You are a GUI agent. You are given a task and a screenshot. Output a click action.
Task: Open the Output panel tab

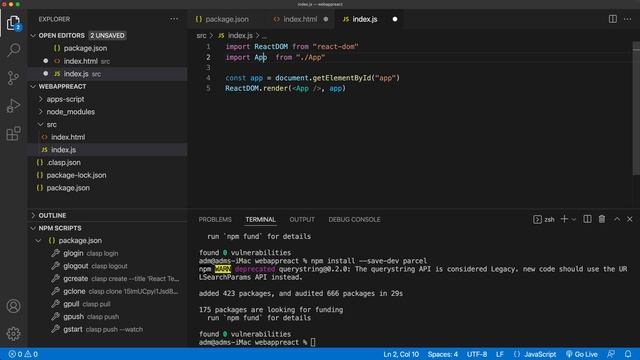pyautogui.click(x=302, y=219)
